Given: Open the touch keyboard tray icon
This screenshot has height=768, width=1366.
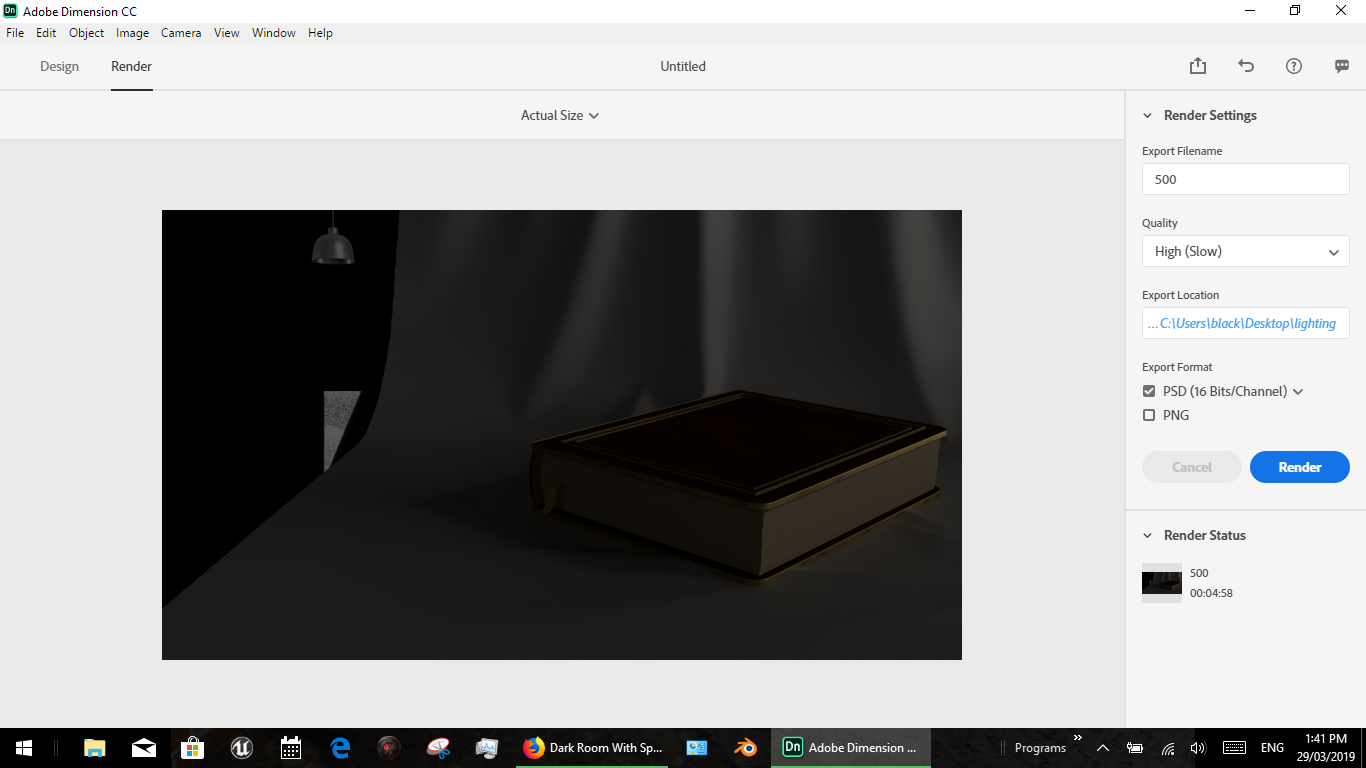Looking at the screenshot, I should click(x=1234, y=747).
